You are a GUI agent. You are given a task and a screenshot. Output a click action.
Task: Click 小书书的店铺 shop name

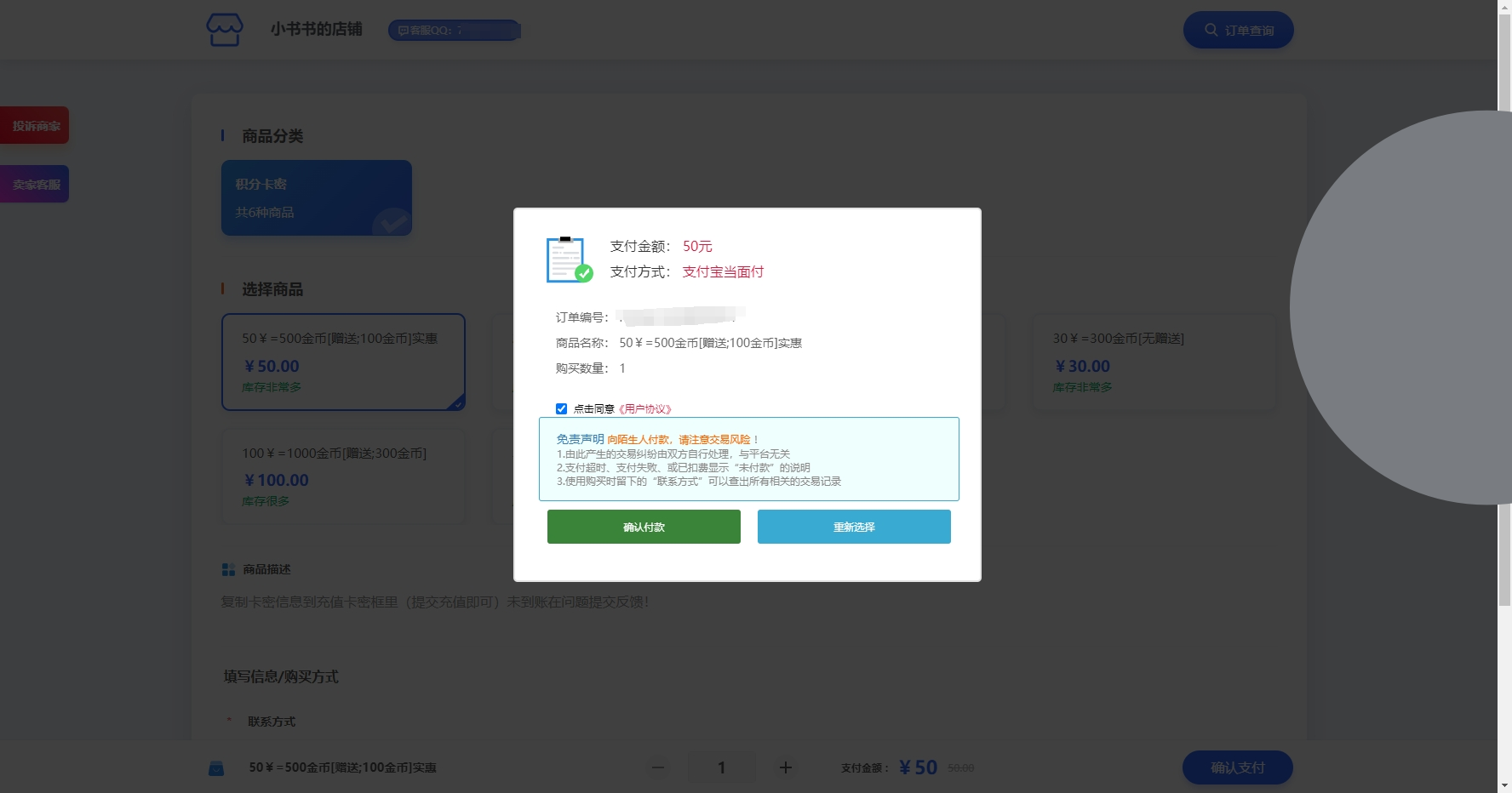point(317,29)
